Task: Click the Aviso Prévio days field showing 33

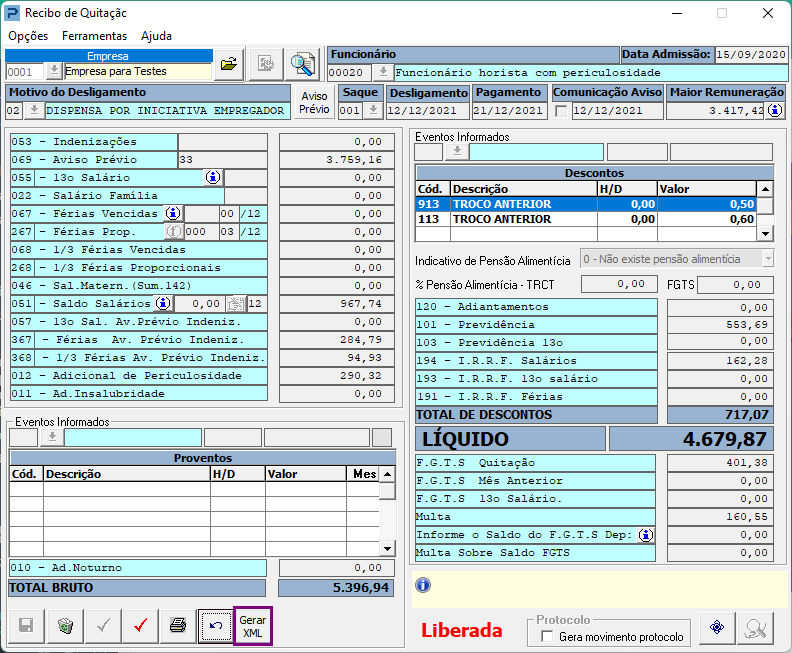Action: point(222,160)
